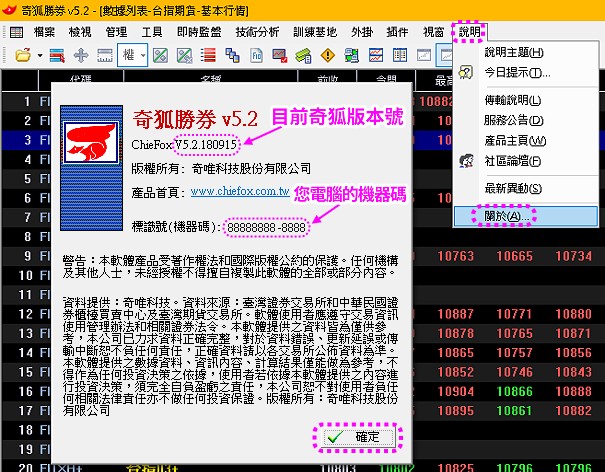
Task: Click machine code 88888888-8888
Action: click(266, 228)
